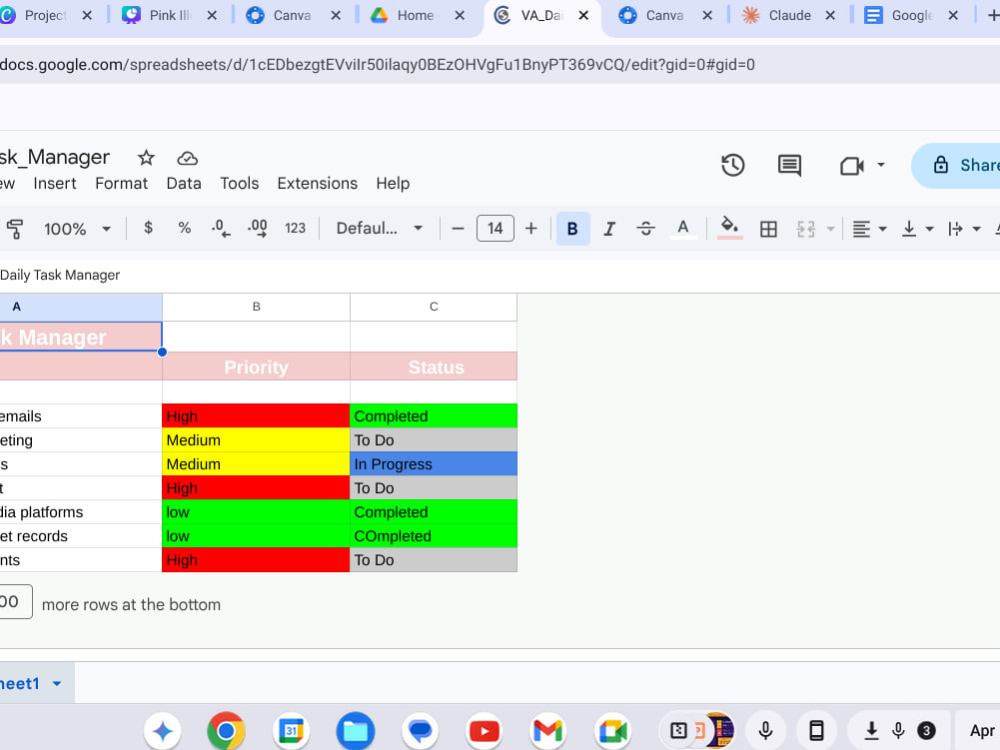The image size is (1000, 750).
Task: Open the Default font dropdown
Action: pos(379,228)
